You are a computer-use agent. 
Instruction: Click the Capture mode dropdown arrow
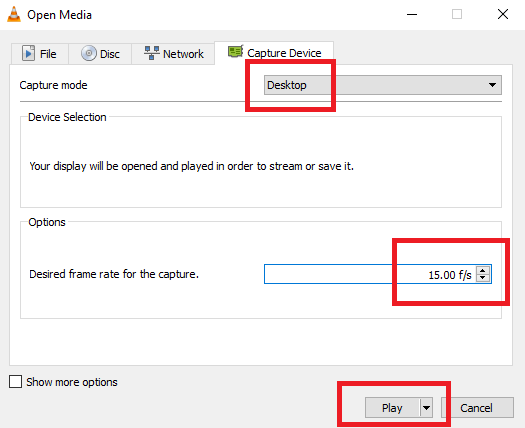click(x=492, y=85)
